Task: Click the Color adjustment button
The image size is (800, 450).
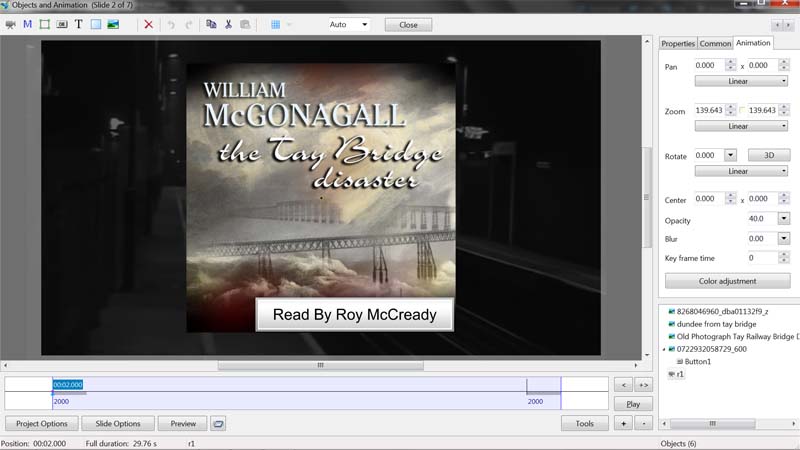Action: [727, 281]
